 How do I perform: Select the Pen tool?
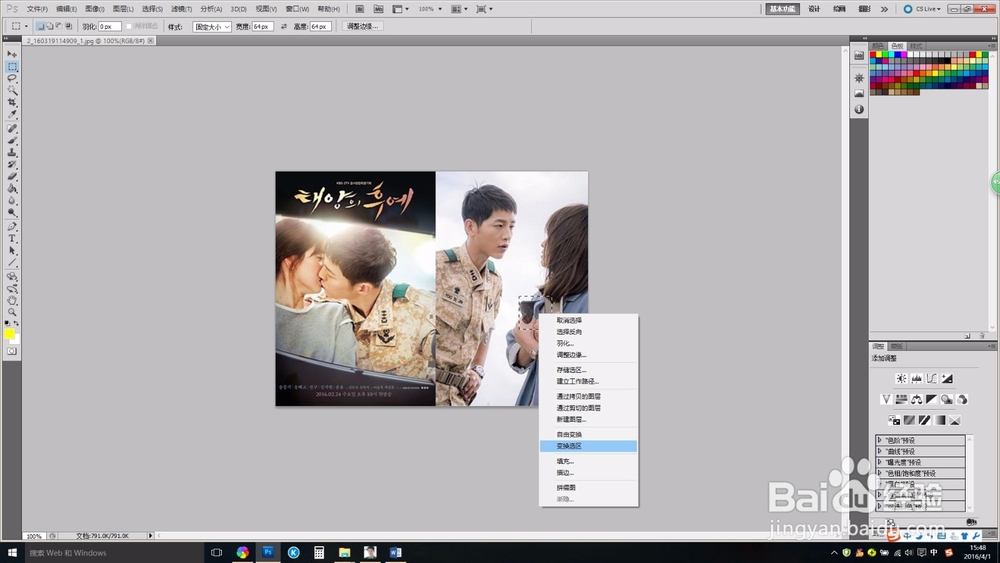[12, 227]
